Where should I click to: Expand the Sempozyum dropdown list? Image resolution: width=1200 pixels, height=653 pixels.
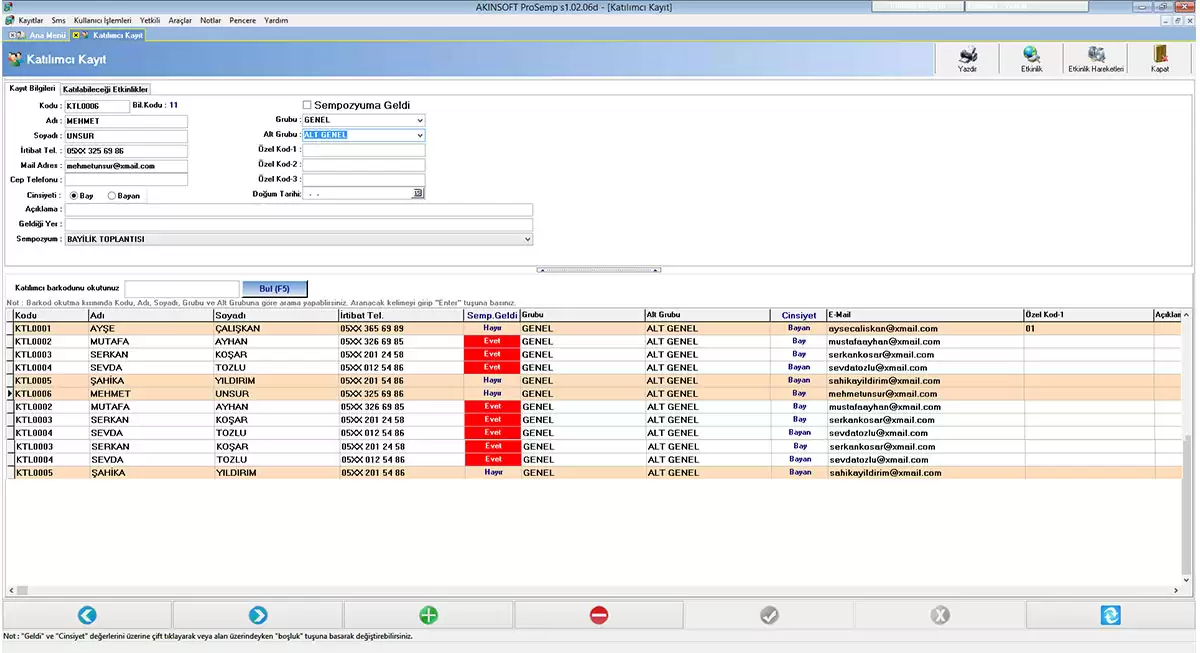coord(527,240)
